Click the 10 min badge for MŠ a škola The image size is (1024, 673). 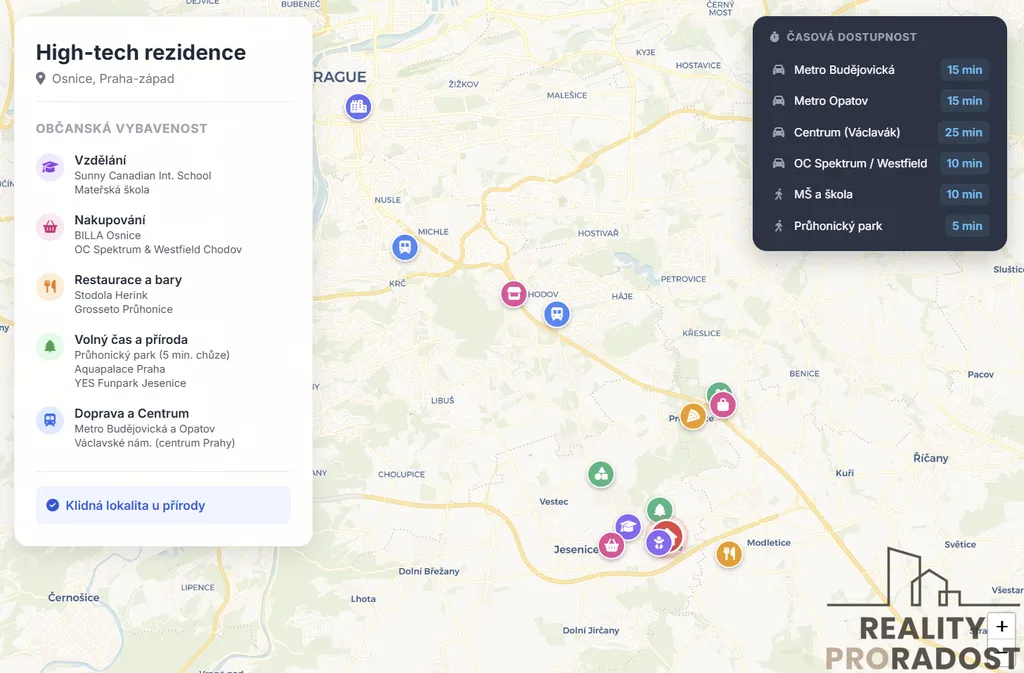click(965, 194)
